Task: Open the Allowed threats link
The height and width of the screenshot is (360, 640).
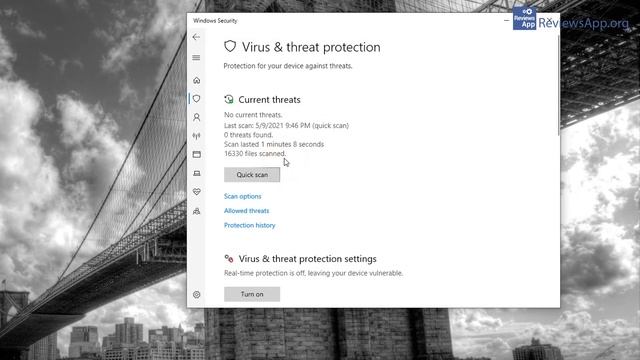Action: pos(247,211)
